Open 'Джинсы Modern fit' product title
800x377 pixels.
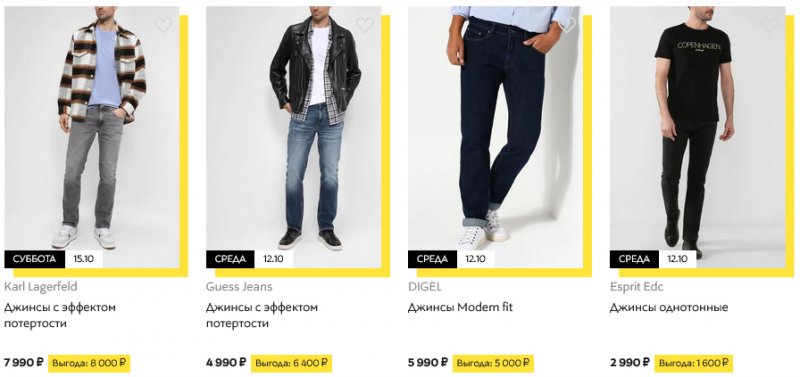click(x=460, y=308)
